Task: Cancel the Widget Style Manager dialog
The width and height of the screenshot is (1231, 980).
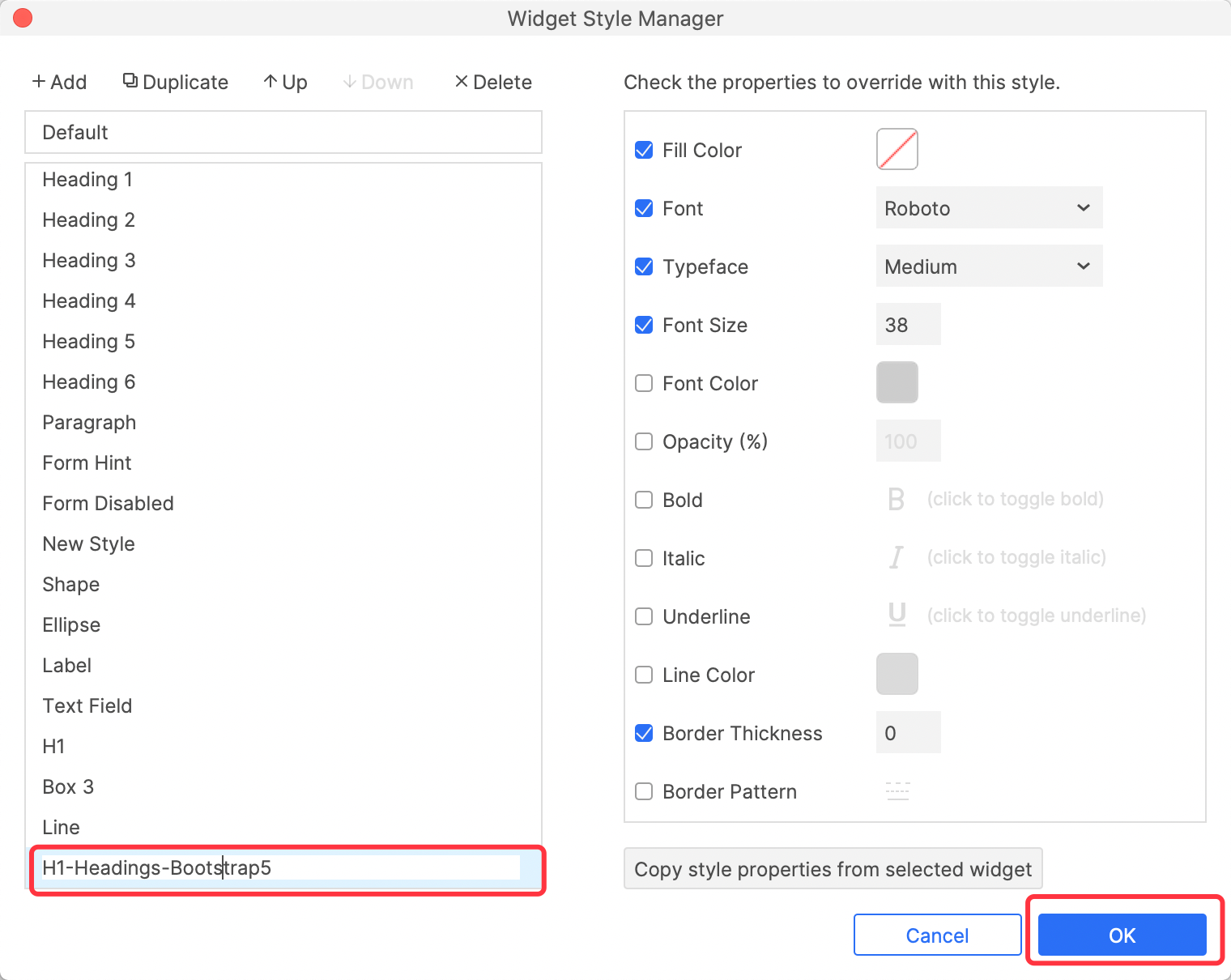Action: click(x=937, y=935)
